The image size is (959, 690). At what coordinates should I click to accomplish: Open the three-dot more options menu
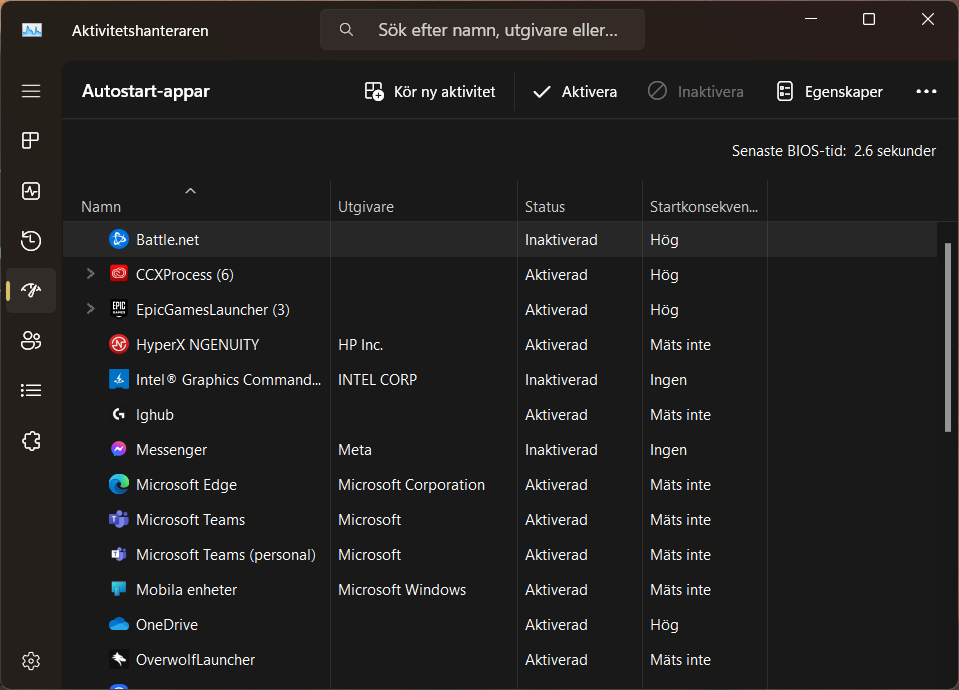click(926, 92)
